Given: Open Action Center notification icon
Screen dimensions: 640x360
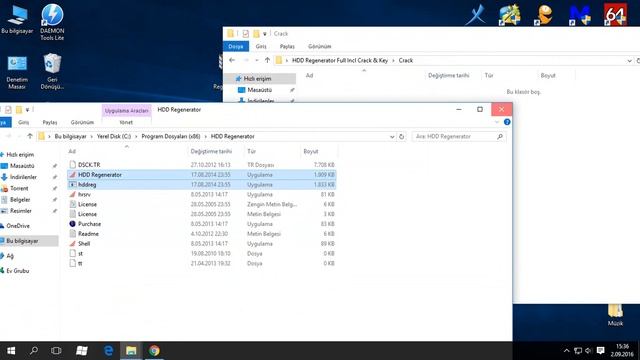Looking at the screenshot, I should pos(600,351).
